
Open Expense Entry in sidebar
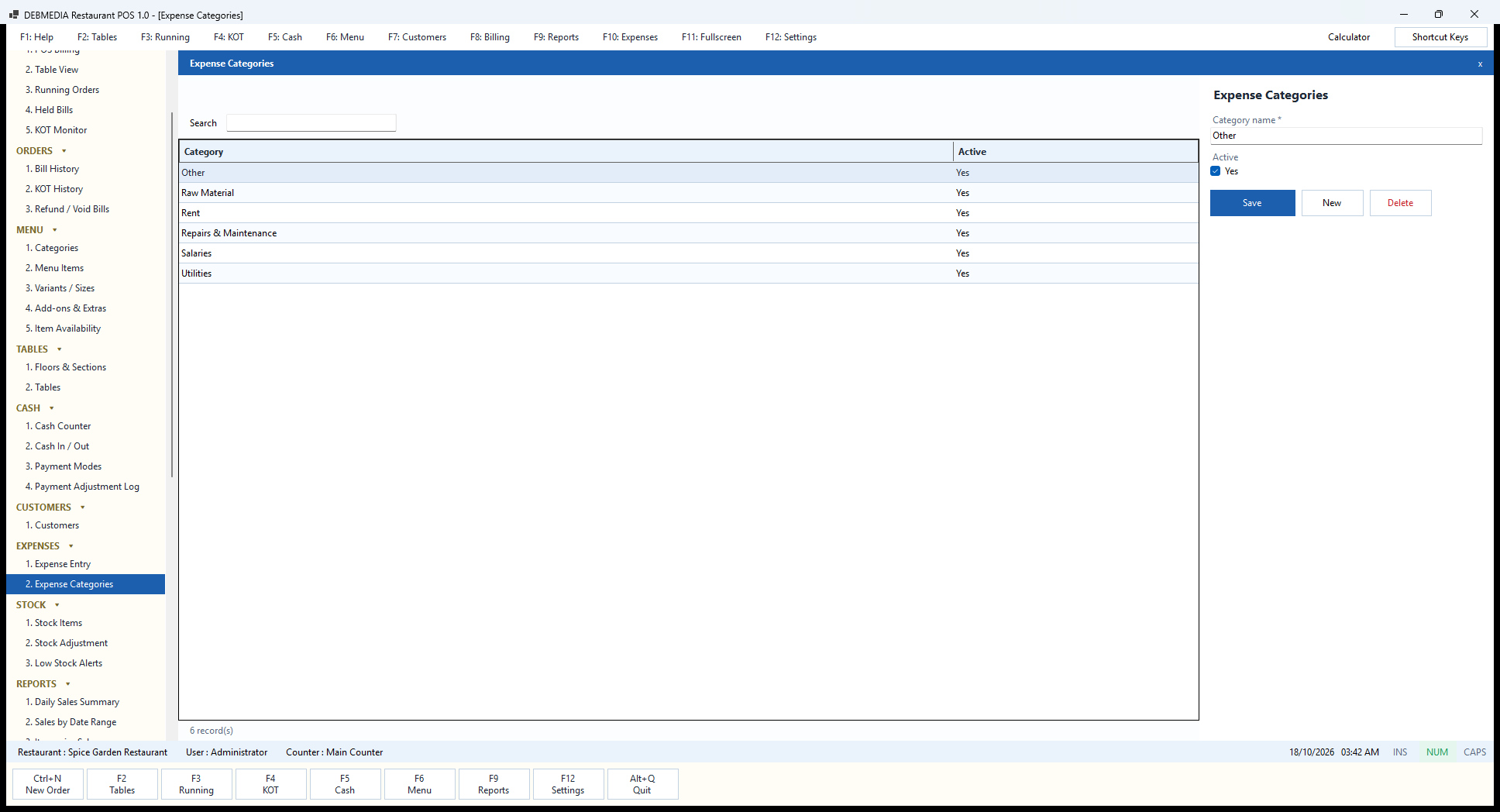point(85,564)
